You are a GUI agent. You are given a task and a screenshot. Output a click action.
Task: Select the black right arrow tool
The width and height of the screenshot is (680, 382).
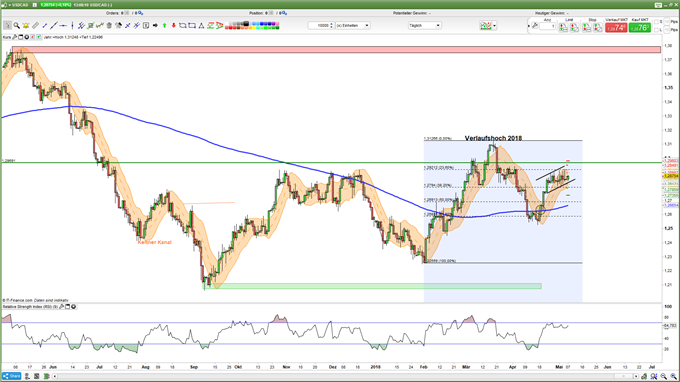click(155, 26)
